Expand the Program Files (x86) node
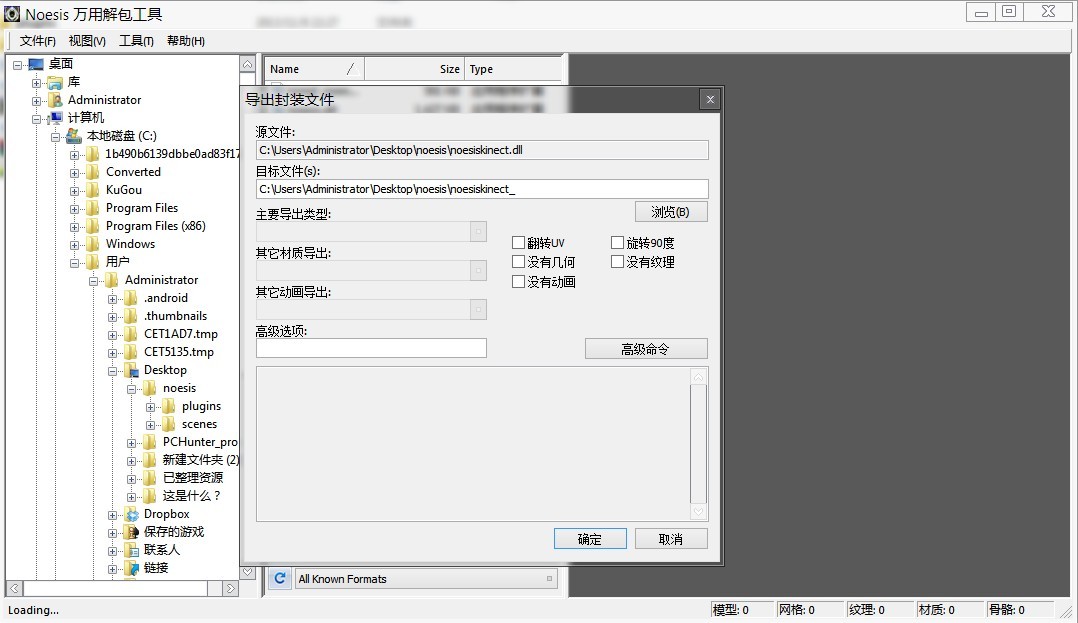 click(x=74, y=226)
